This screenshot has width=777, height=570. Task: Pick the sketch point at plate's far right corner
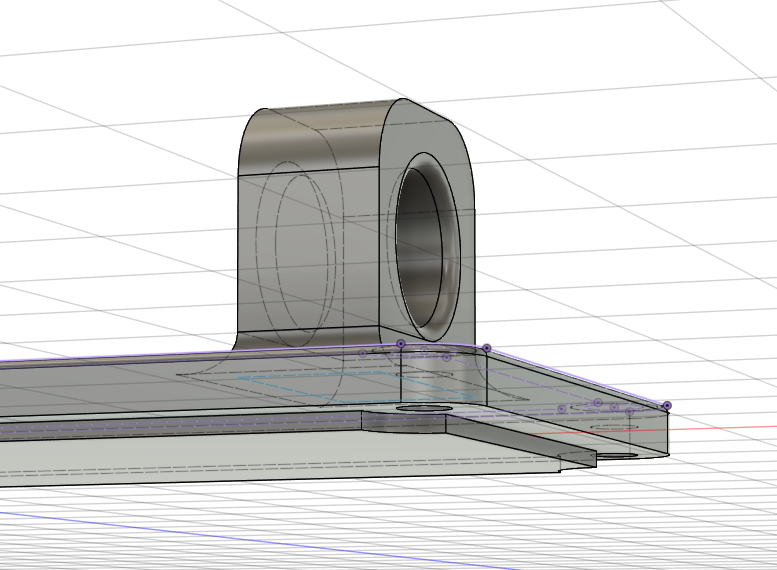pyautogui.click(x=667, y=405)
